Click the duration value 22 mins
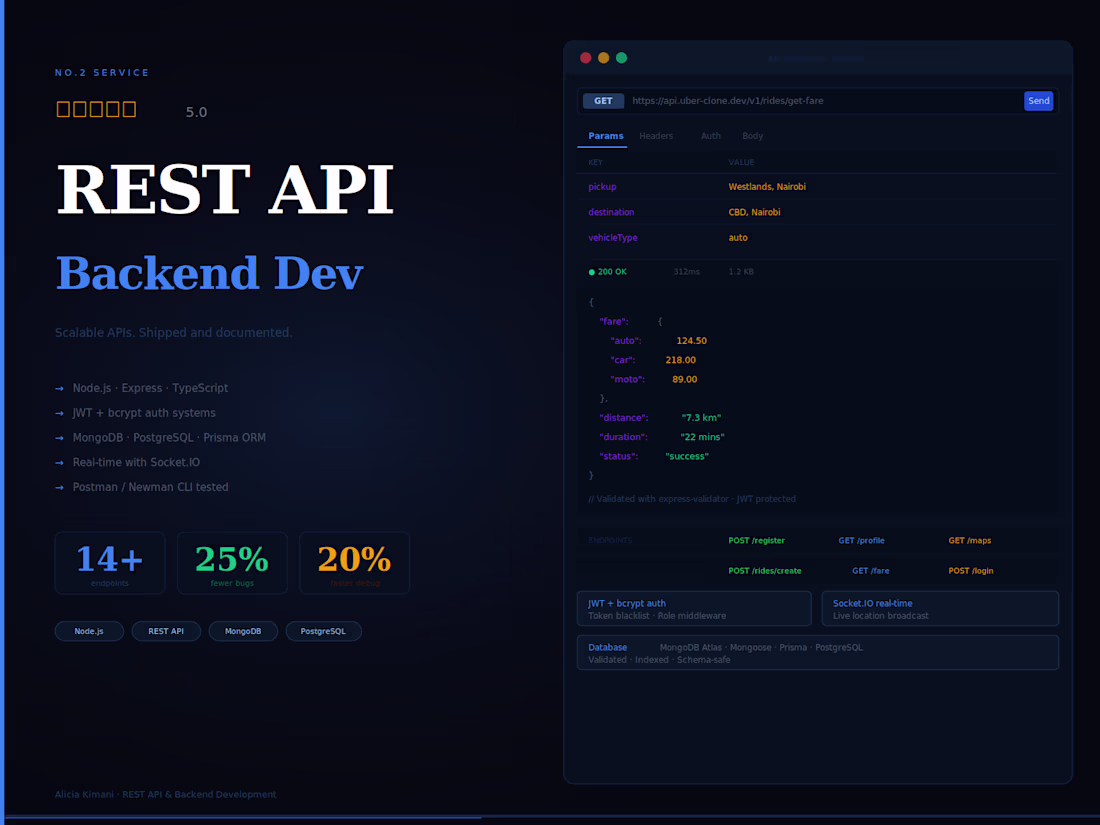1100x825 pixels. (x=702, y=437)
